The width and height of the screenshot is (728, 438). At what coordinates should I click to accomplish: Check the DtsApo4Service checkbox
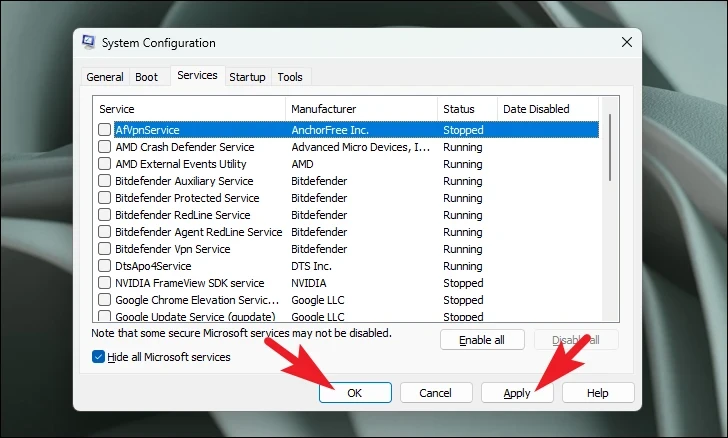(104, 266)
